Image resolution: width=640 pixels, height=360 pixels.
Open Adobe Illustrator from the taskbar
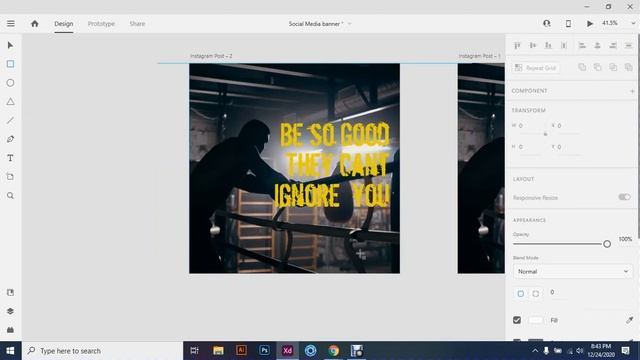tap(241, 350)
